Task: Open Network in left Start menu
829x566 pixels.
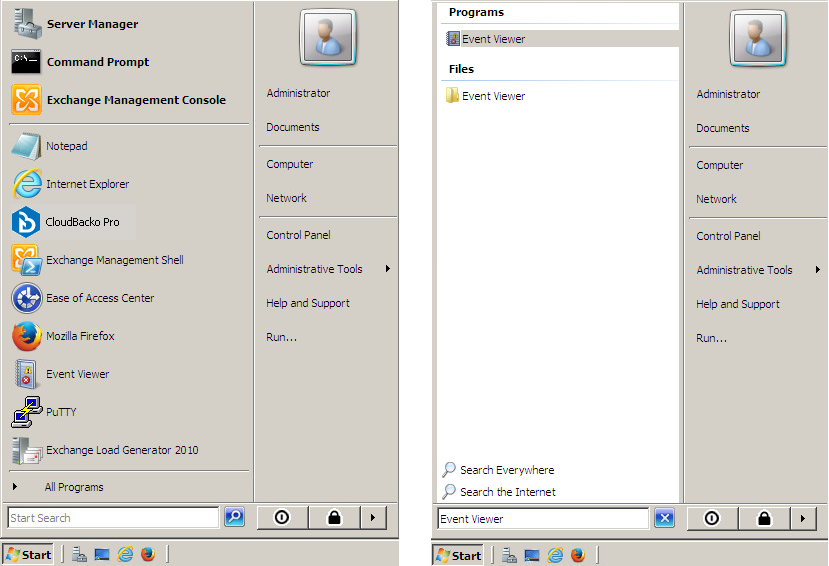Action: coord(286,198)
